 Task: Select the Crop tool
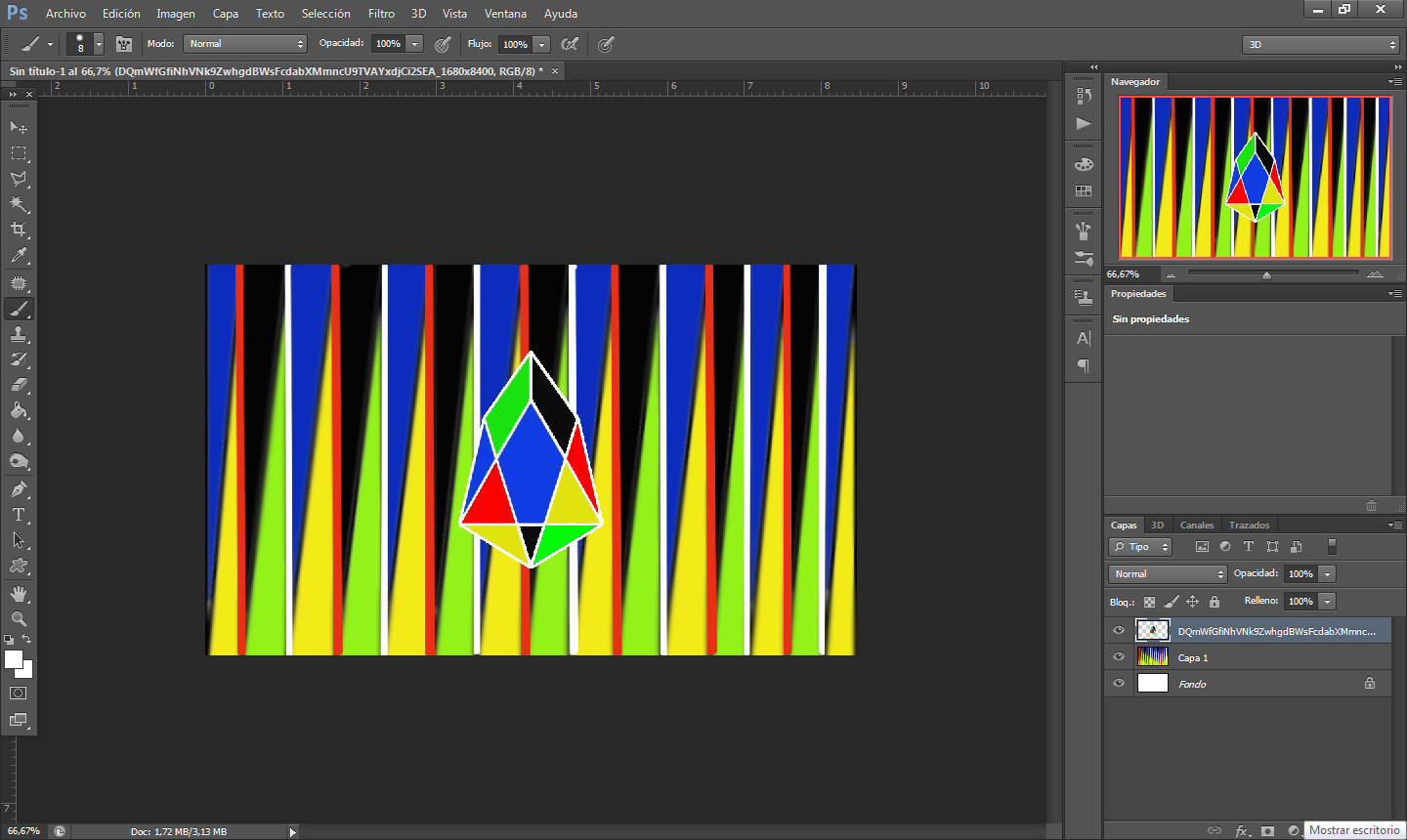(x=19, y=230)
